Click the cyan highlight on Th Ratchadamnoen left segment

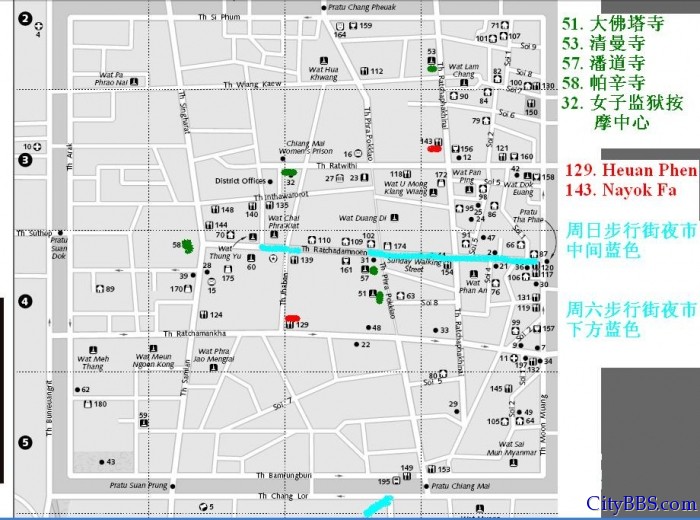pyautogui.click(x=279, y=247)
